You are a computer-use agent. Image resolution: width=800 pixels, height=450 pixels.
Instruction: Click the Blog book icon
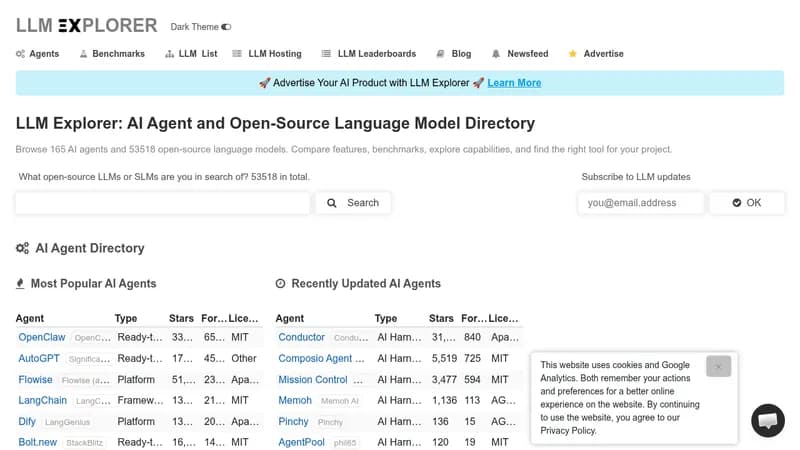440,54
